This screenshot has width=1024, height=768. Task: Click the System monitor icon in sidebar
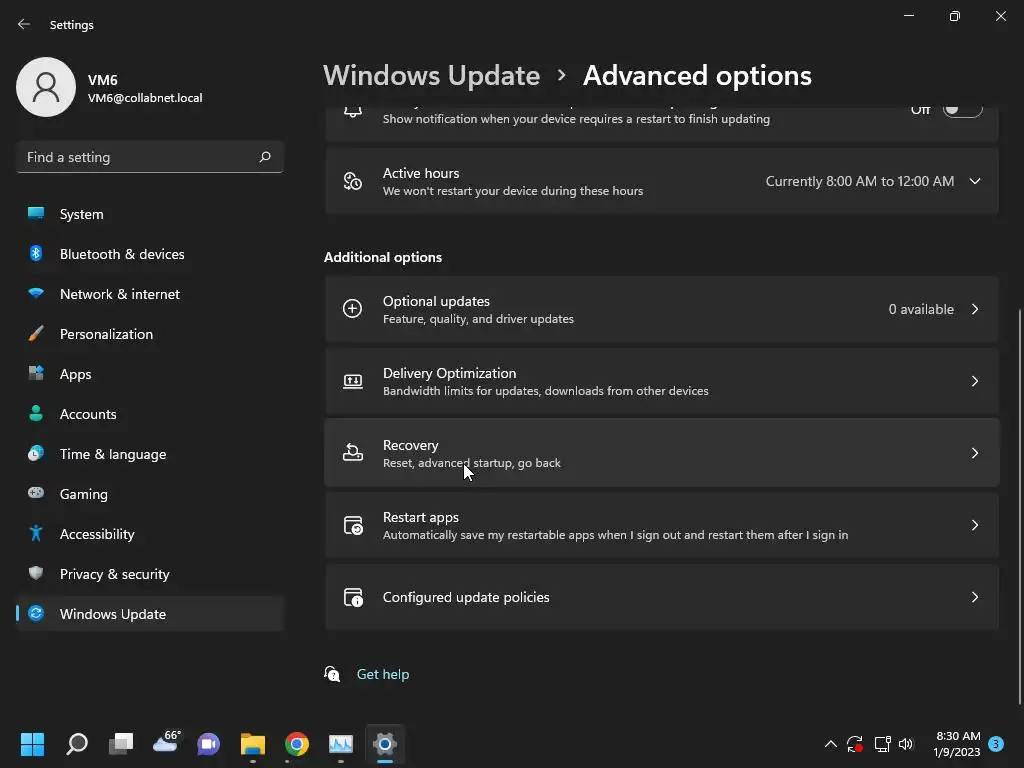click(36, 213)
